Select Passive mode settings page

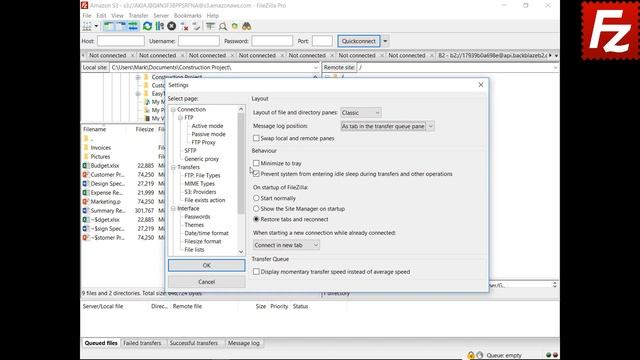[208, 134]
